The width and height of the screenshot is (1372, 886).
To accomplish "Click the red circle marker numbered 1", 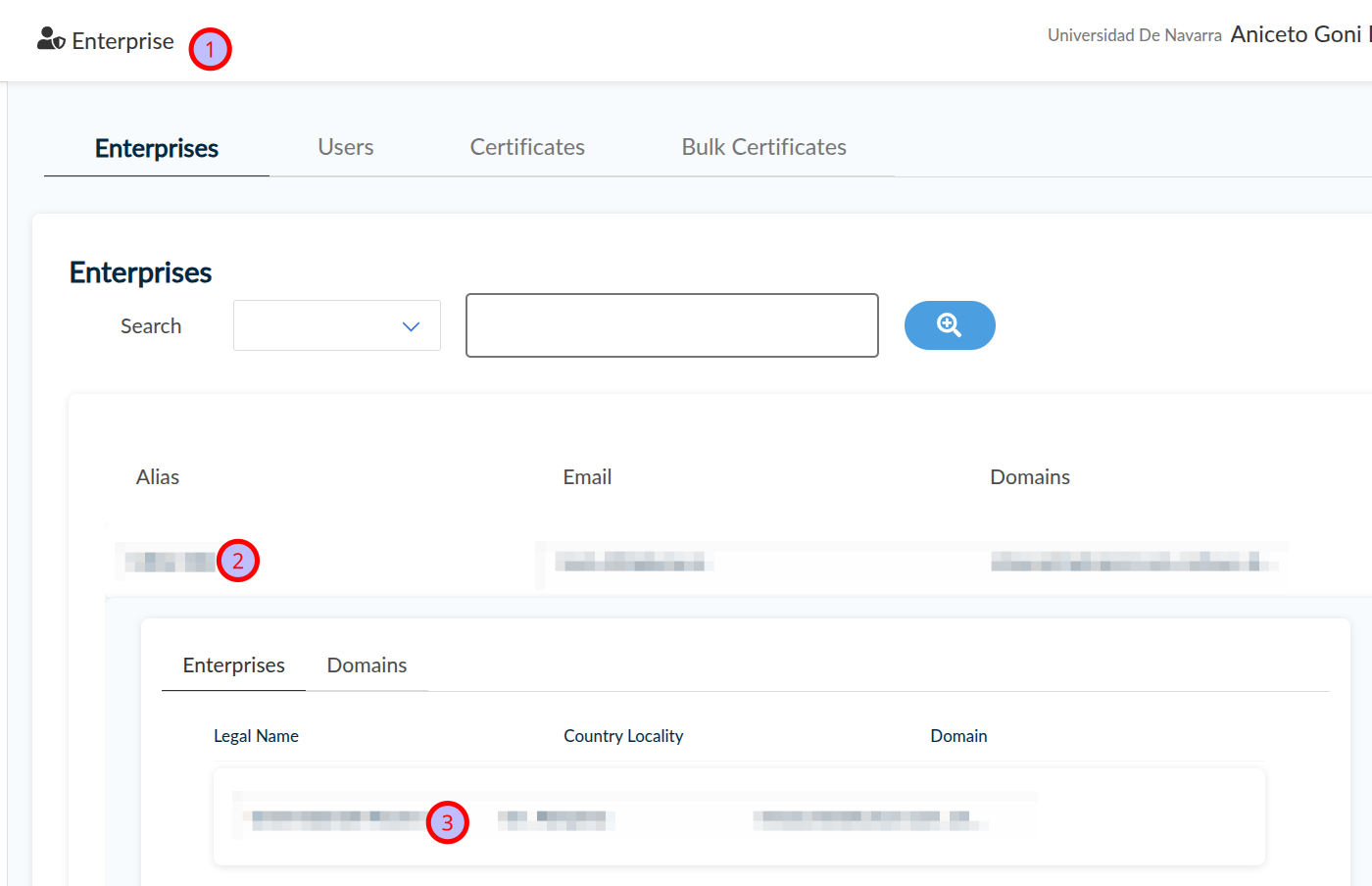I will (210, 49).
